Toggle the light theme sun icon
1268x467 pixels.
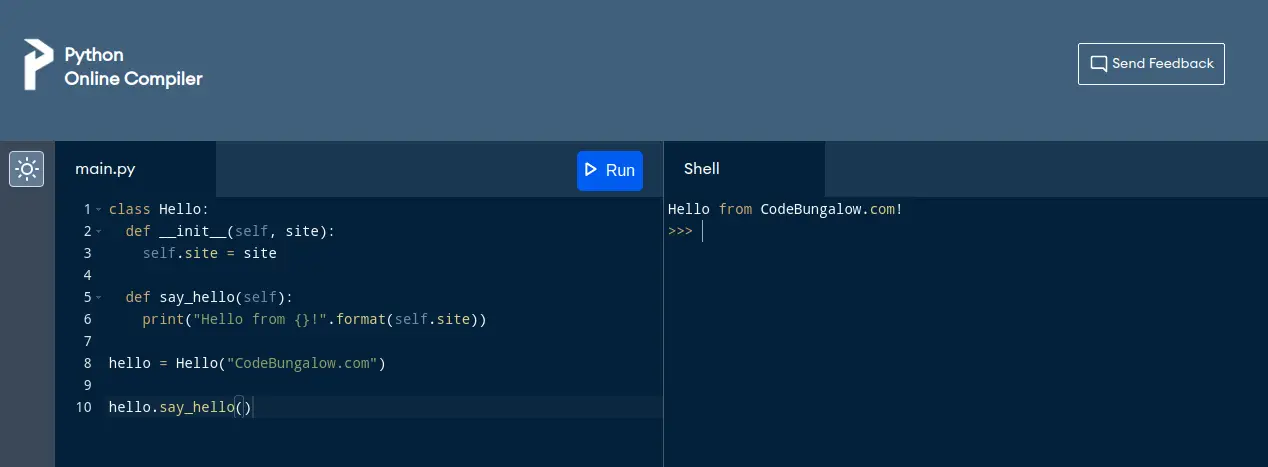coord(26,169)
